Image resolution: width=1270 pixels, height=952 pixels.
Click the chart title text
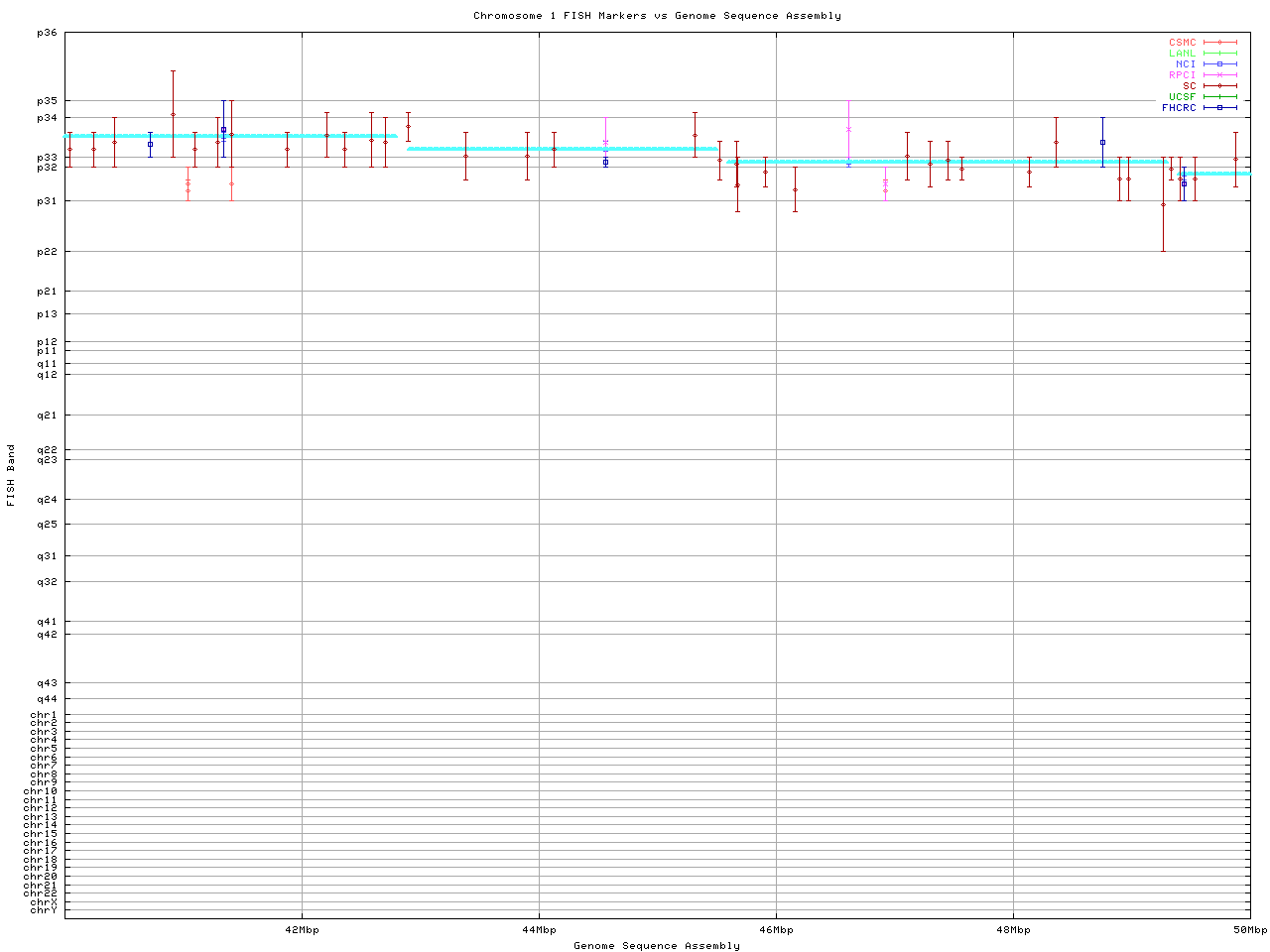coord(657,16)
